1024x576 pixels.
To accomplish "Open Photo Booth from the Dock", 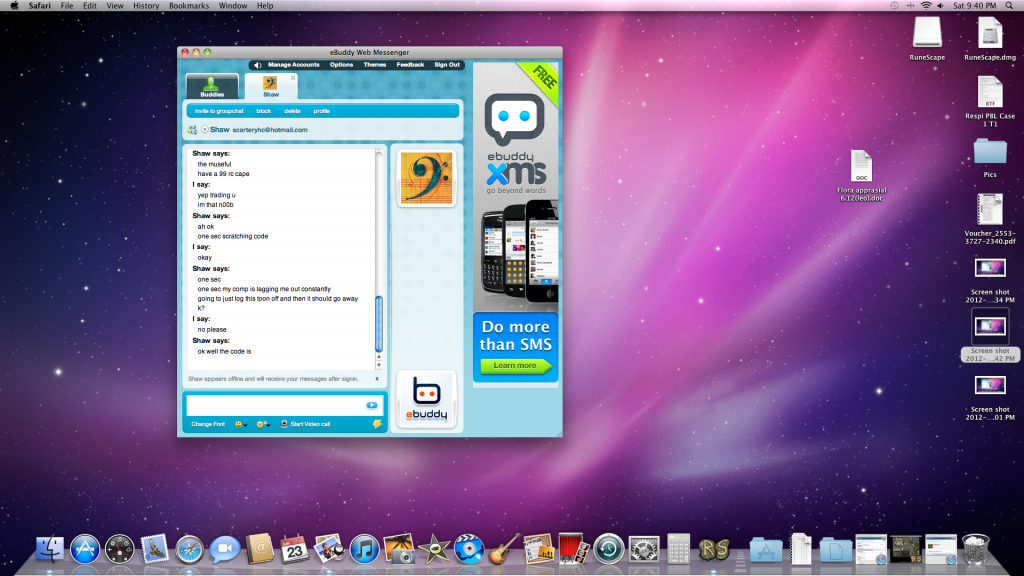I will pos(574,549).
